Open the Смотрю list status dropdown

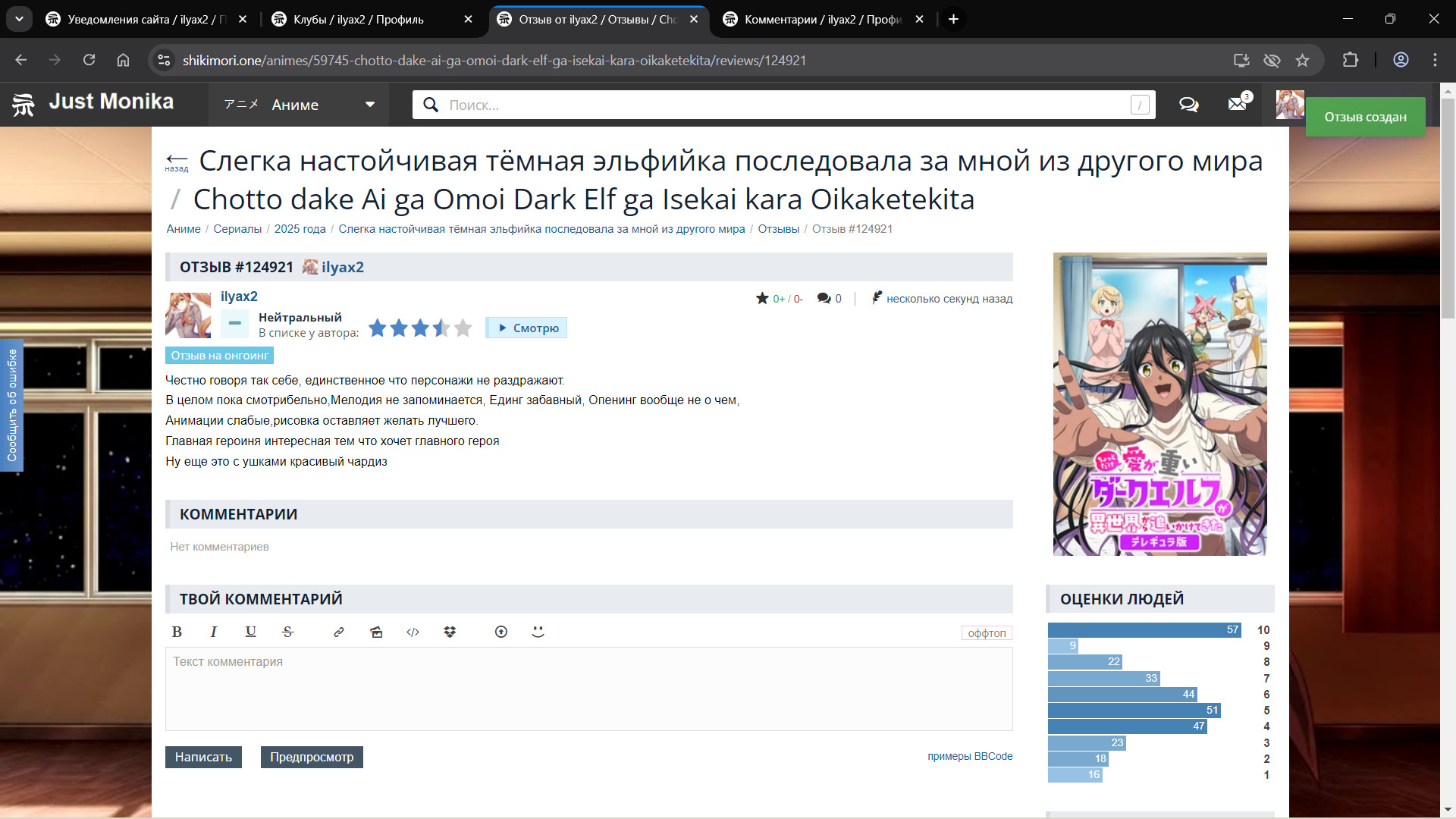click(526, 328)
